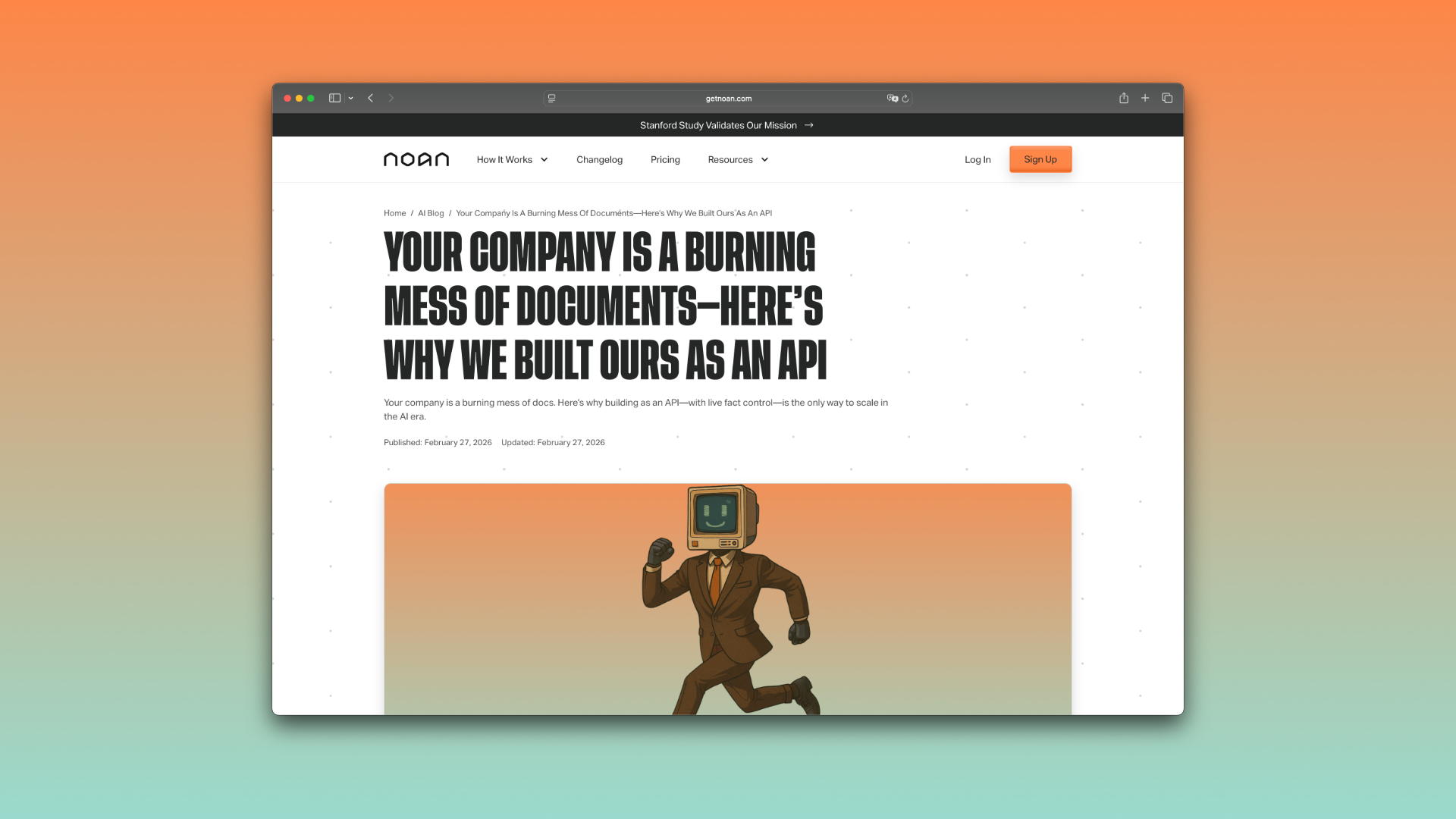Reload the page with refresh icon
Viewport: 1456px width, 819px height.
905,99
